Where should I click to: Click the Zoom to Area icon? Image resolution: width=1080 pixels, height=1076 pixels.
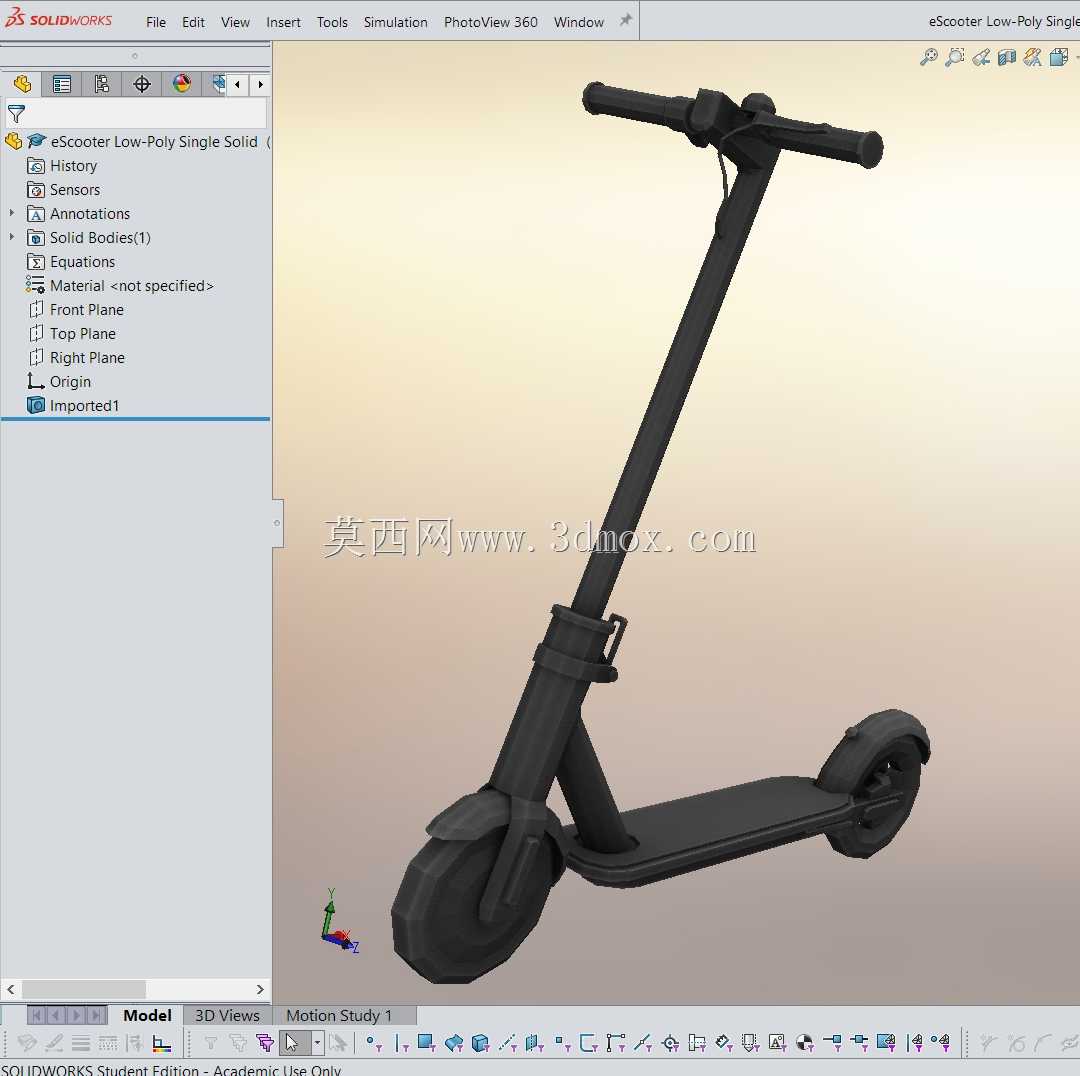tap(955, 57)
